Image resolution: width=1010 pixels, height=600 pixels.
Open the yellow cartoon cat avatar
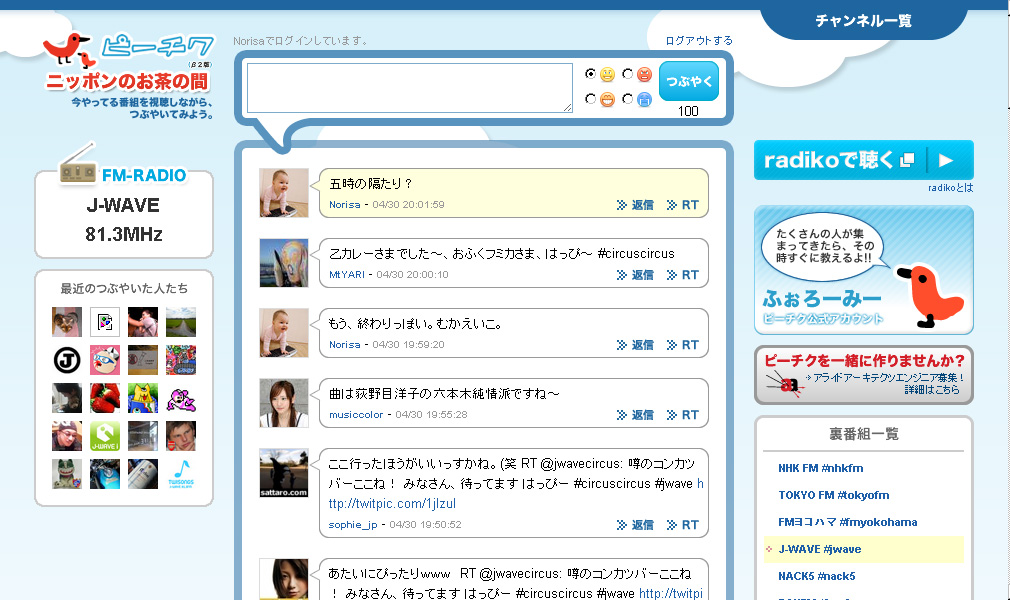(143, 398)
